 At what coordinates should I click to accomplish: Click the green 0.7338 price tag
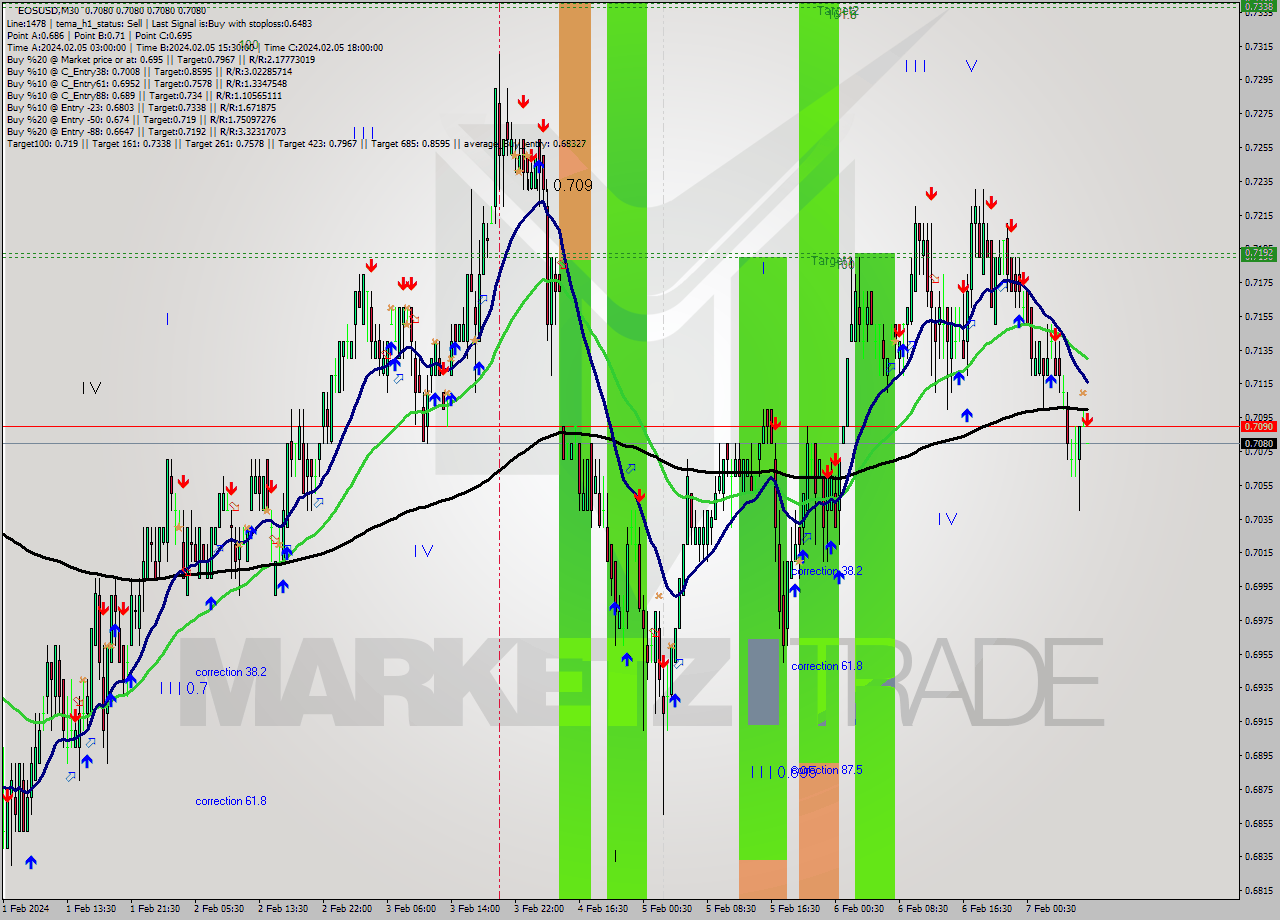1258,6
